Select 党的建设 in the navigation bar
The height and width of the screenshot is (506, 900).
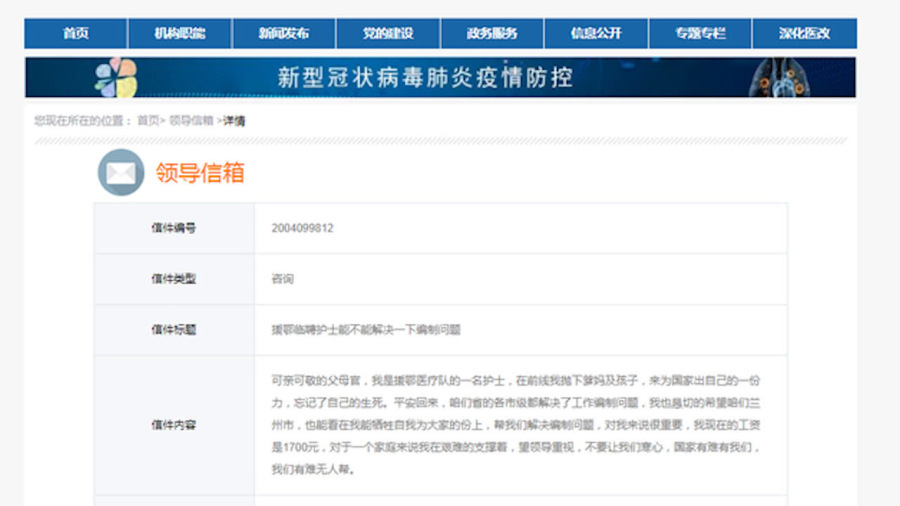pyautogui.click(x=388, y=33)
